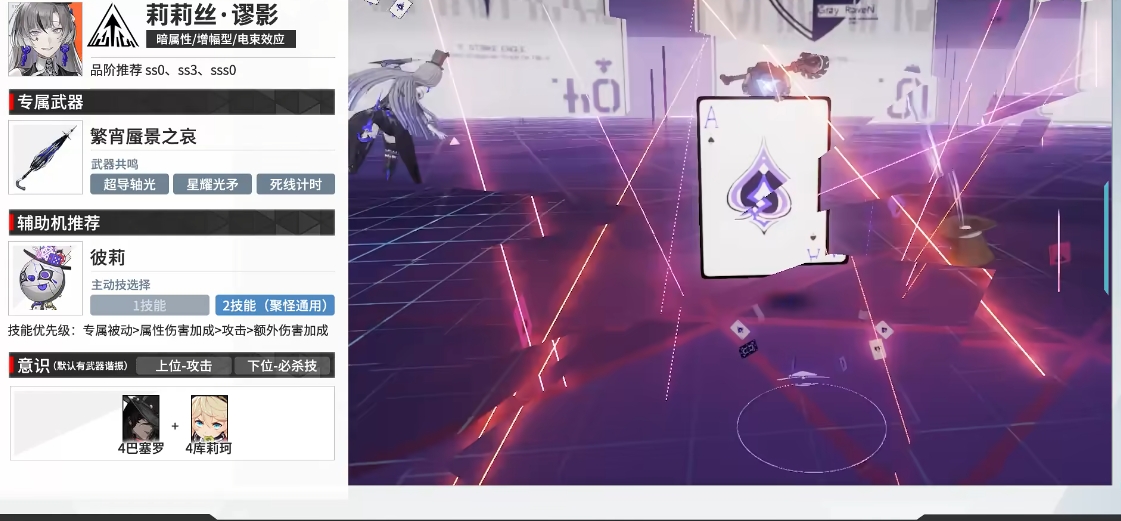Select the 星耀光矛 weapon resonance tag

[212, 184]
